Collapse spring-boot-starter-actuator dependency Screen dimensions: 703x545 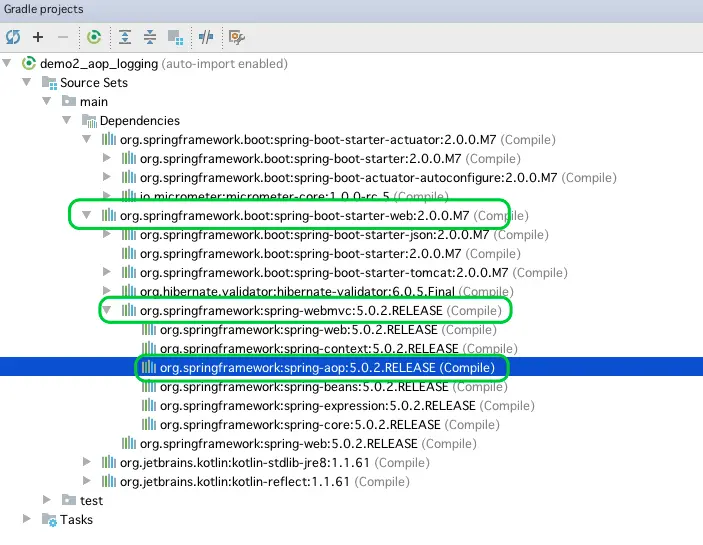pyautogui.click(x=87, y=138)
